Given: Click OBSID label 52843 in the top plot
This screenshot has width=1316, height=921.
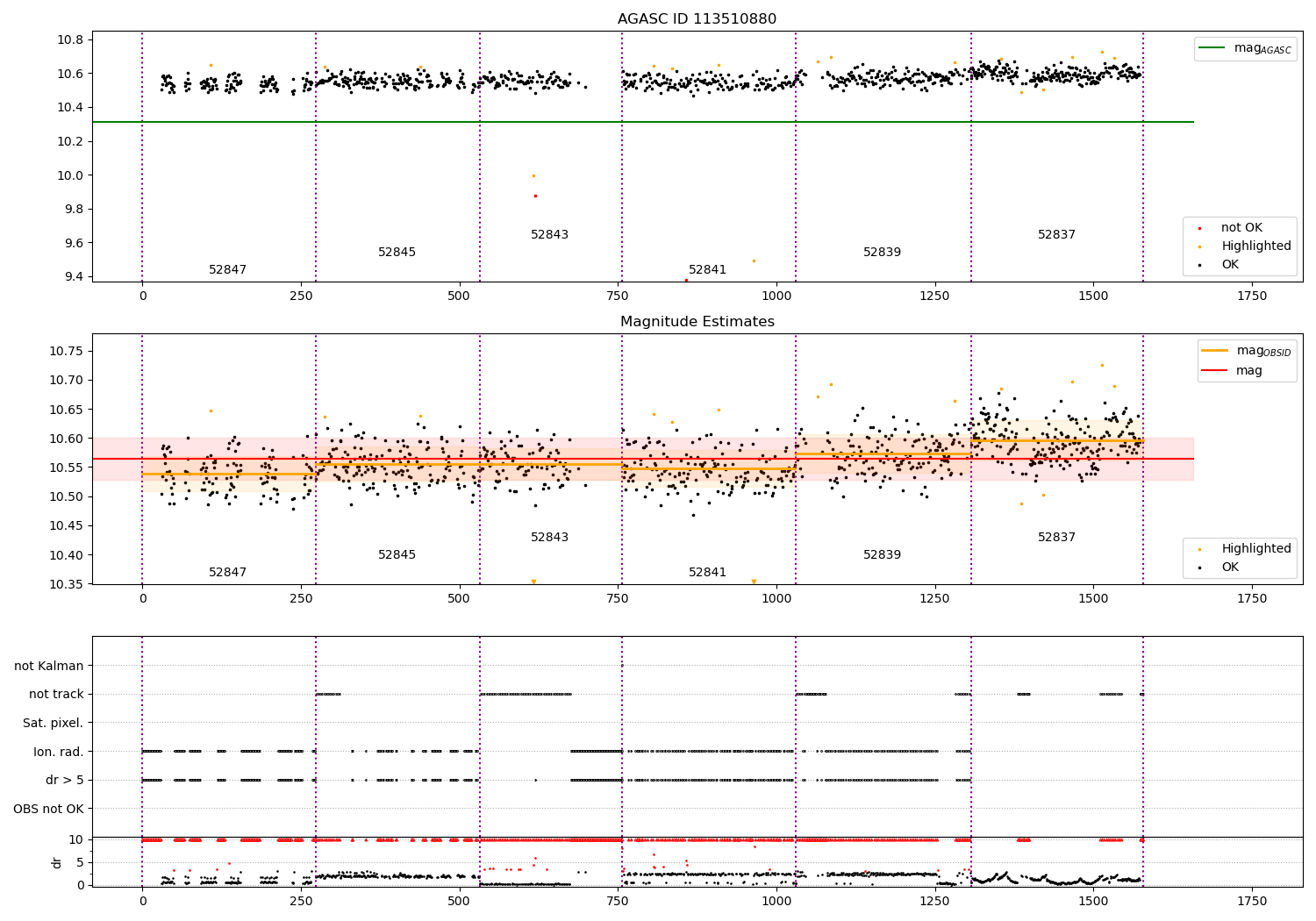Looking at the screenshot, I should click(549, 235).
